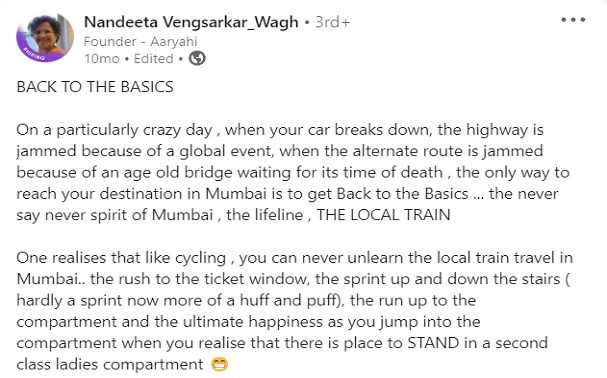This screenshot has width=607, height=378.
Task: Click the line starting 'On a particularly crazy day'
Action: click(x=280, y=130)
